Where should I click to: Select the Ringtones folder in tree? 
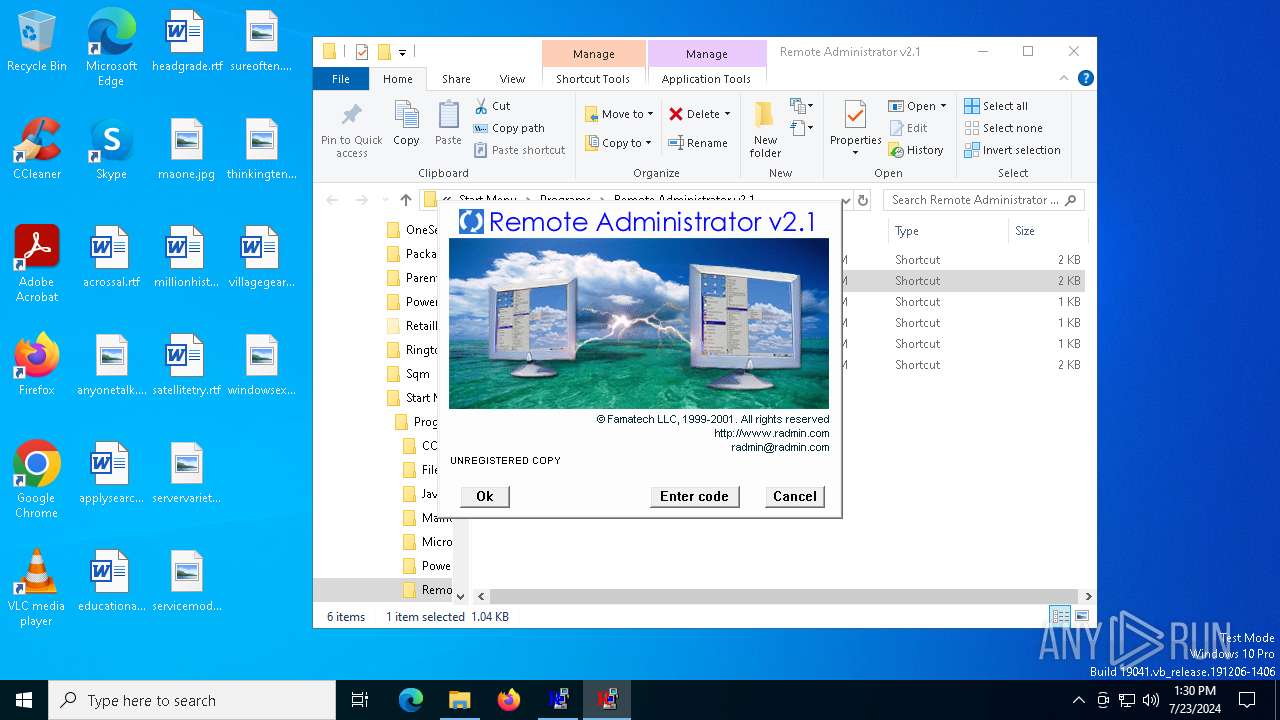[x=412, y=350]
